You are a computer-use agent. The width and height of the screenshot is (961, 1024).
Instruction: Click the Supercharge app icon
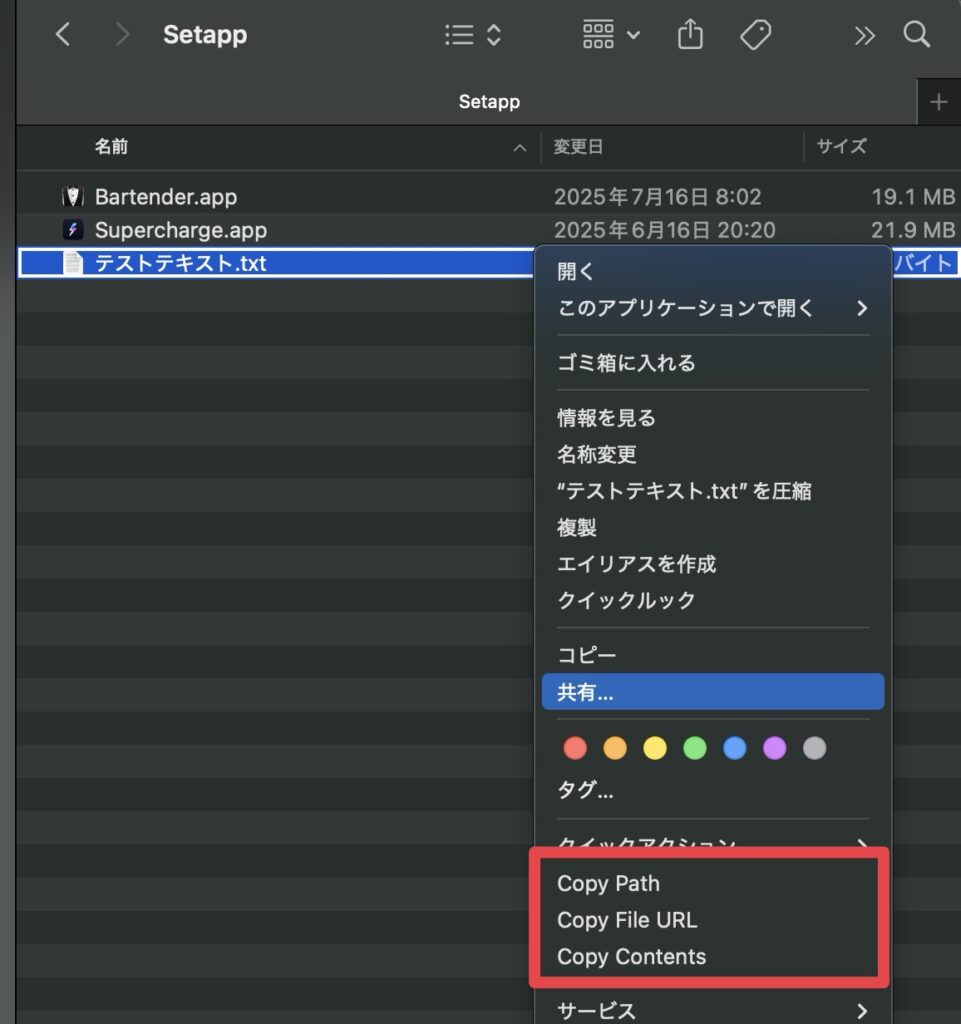click(x=72, y=230)
